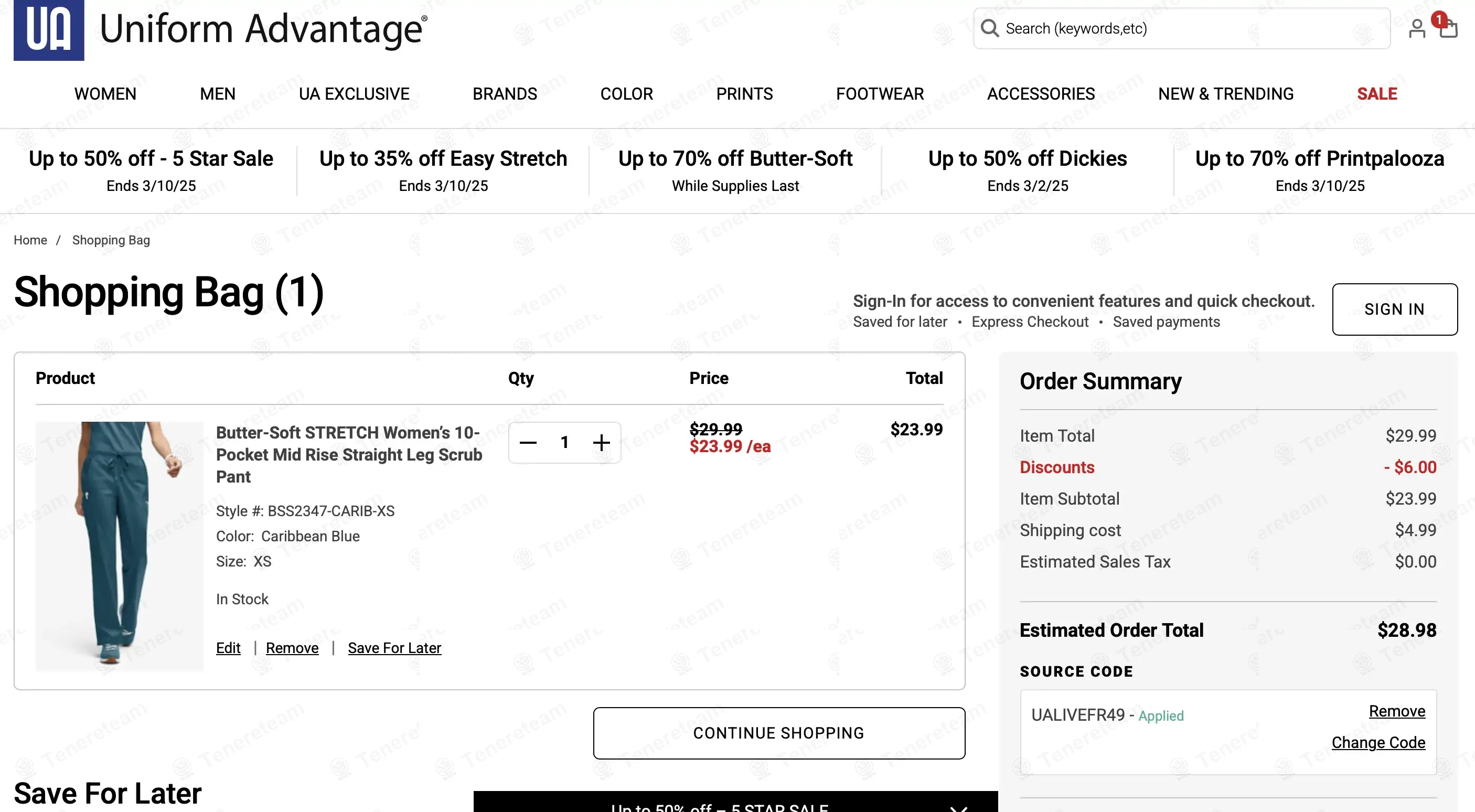
Task: Open the BRANDS menu
Action: [505, 94]
